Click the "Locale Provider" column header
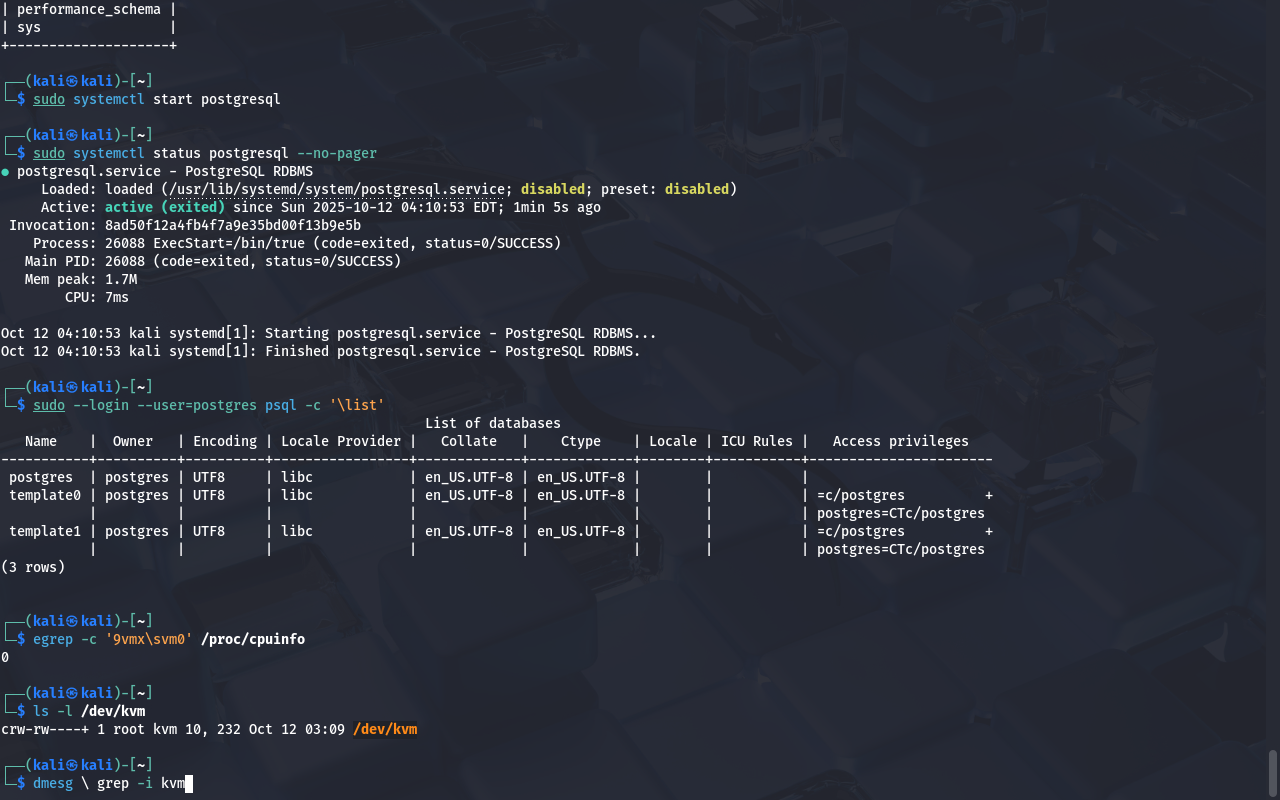 341,442
